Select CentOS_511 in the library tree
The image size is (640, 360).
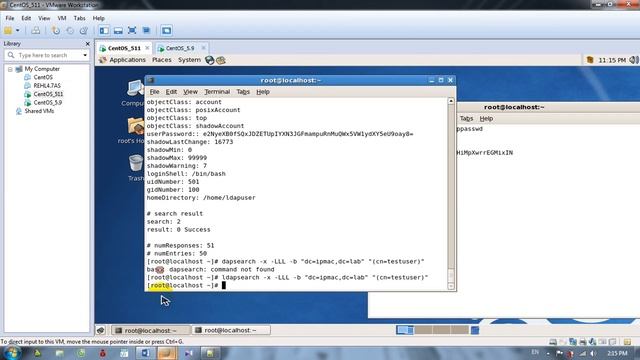pos(48,94)
